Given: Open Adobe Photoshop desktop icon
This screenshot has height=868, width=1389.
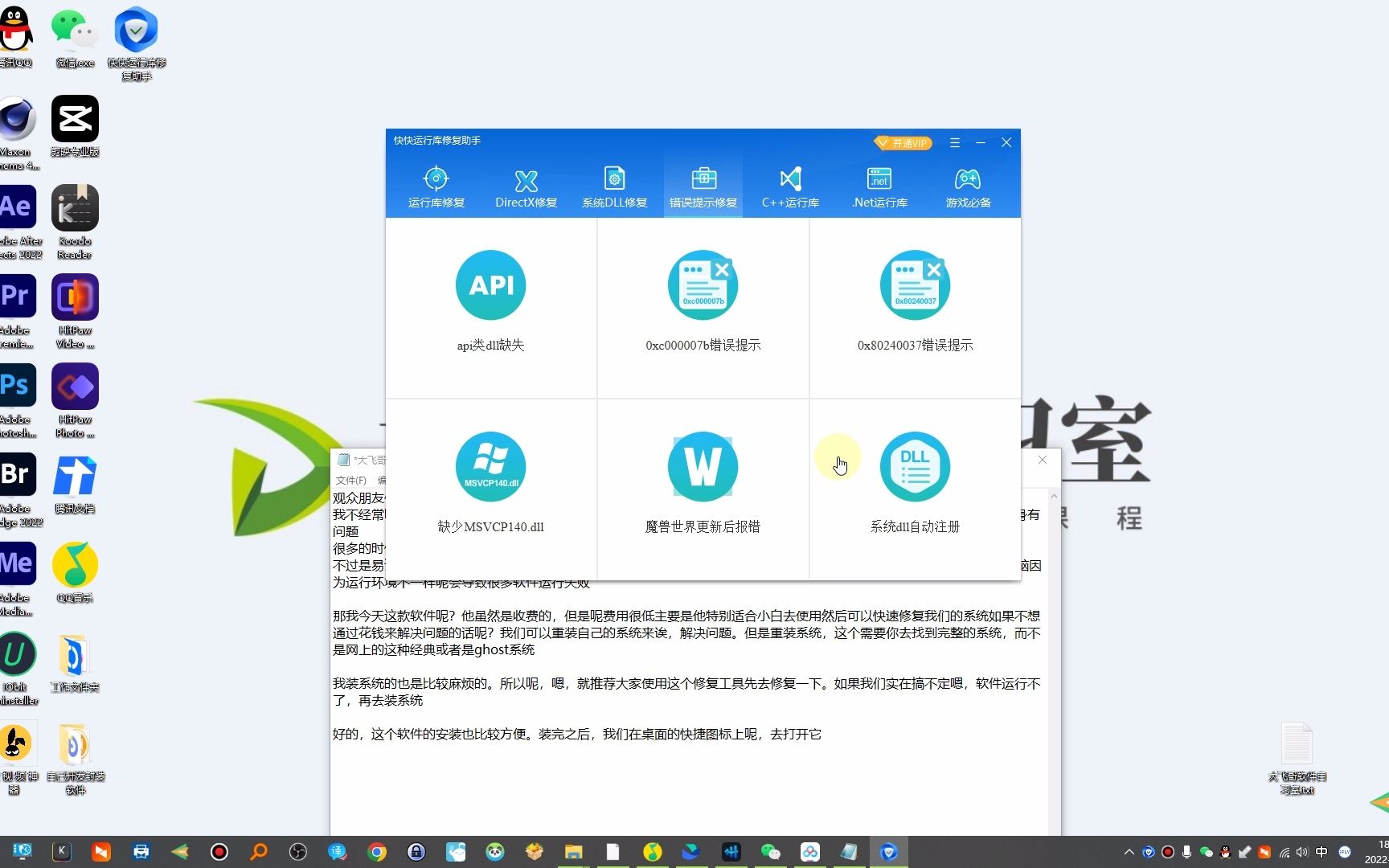Looking at the screenshot, I should (x=17, y=401).
